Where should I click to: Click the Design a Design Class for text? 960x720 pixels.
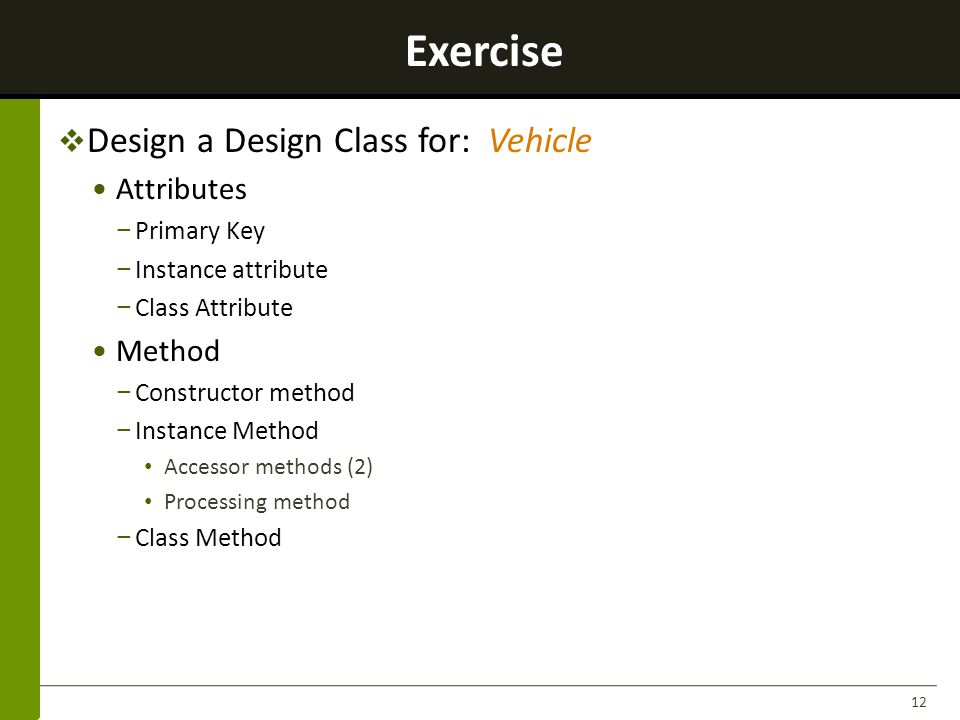click(279, 141)
